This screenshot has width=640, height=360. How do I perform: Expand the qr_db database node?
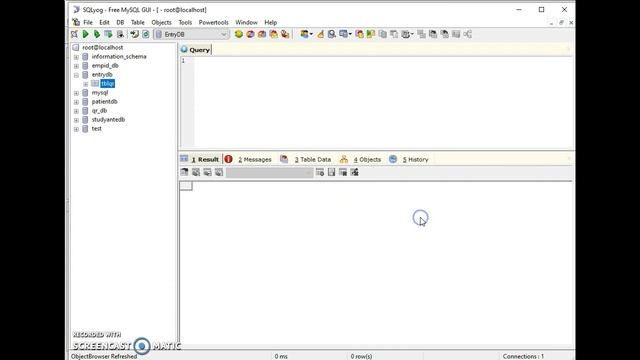click(x=76, y=111)
